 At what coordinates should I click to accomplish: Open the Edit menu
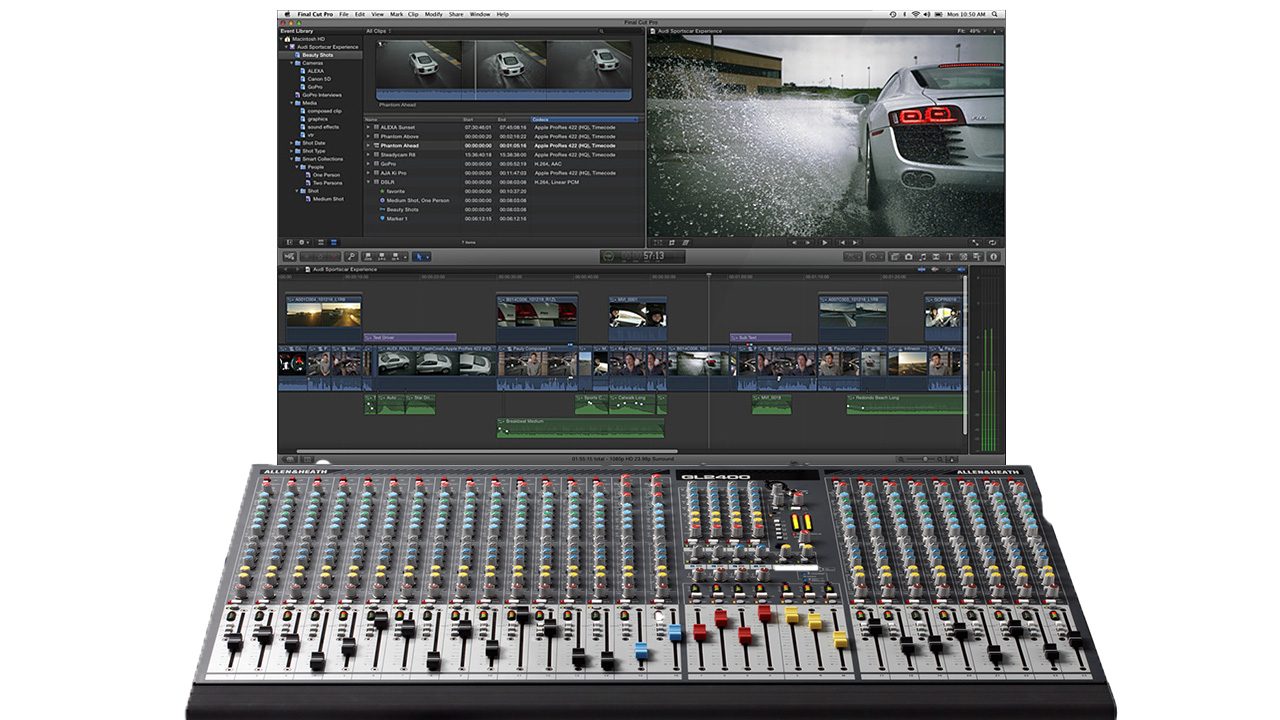(360, 15)
